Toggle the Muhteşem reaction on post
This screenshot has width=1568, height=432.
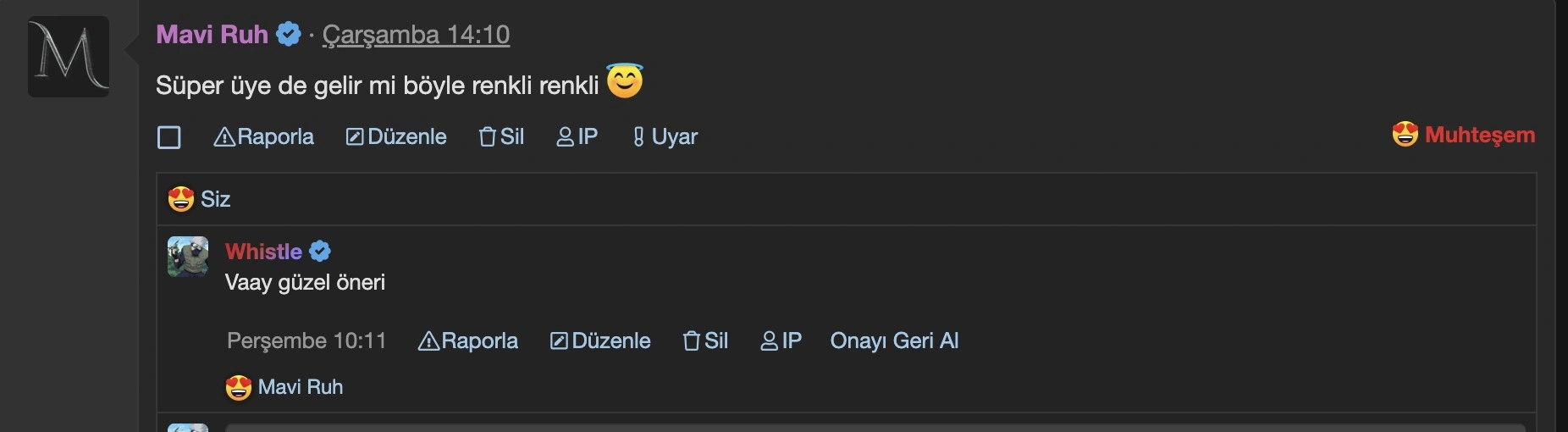tap(1464, 135)
